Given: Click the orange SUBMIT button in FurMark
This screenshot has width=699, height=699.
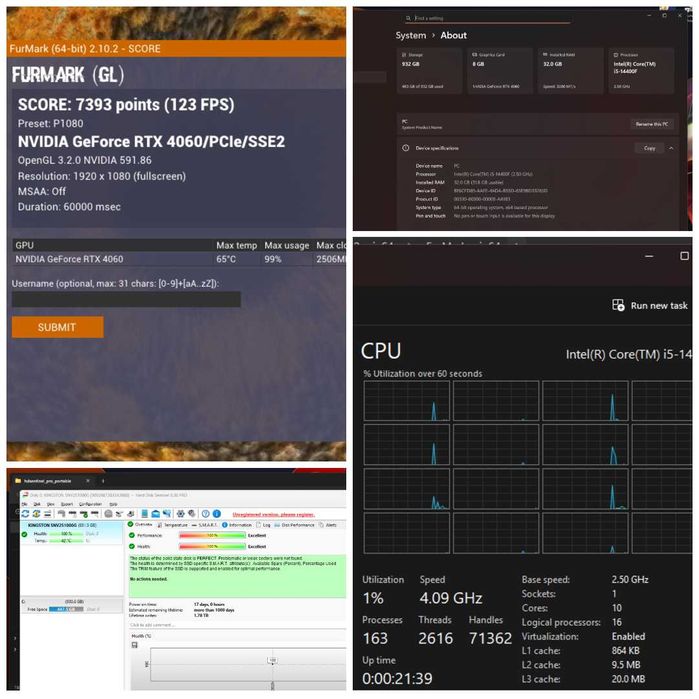Looking at the screenshot, I should pos(58,327).
